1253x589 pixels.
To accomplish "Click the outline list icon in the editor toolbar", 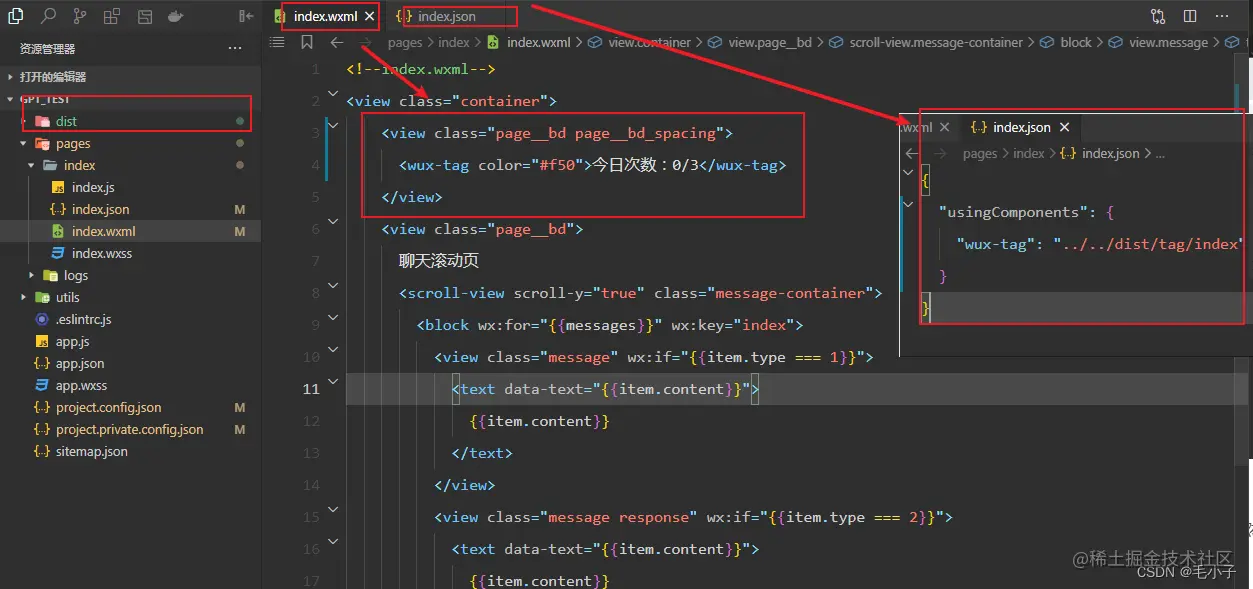I will tap(277, 42).
